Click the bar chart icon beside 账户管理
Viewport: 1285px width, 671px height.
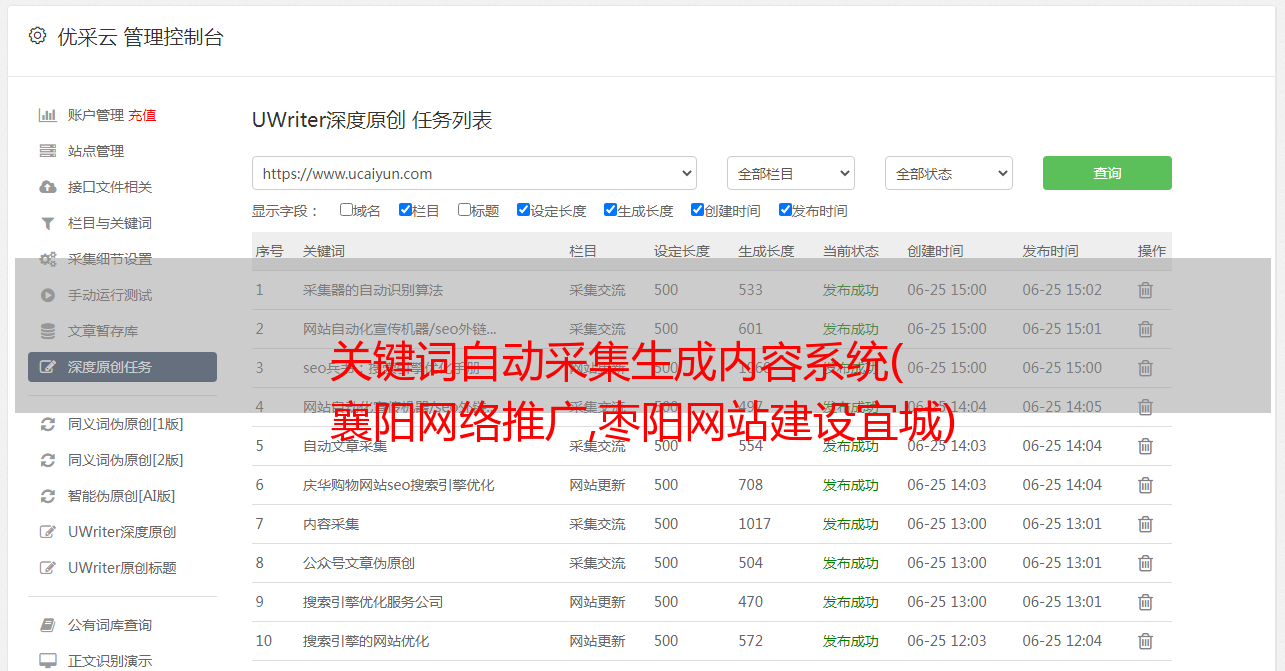coord(47,115)
